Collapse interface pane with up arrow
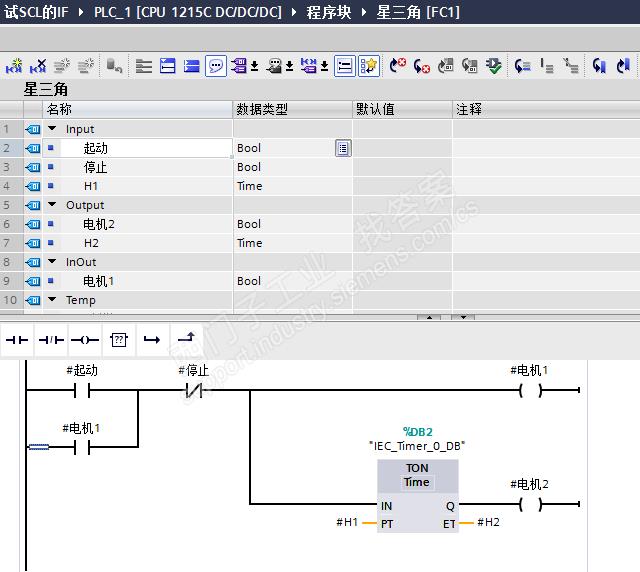The width and height of the screenshot is (640, 572). pos(429,317)
